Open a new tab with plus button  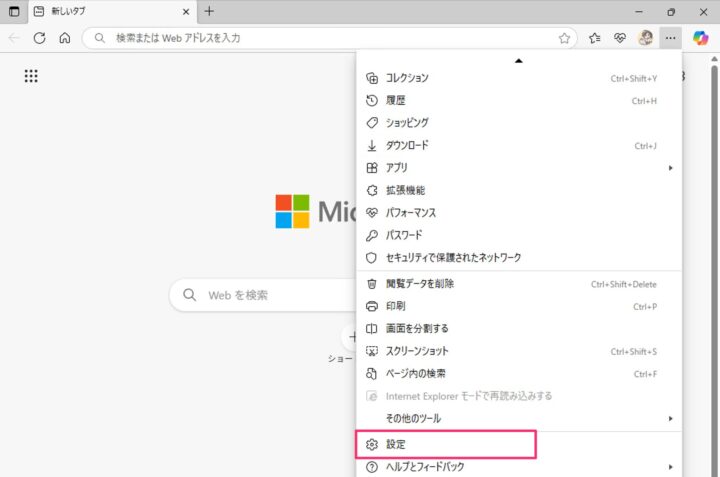click(209, 11)
